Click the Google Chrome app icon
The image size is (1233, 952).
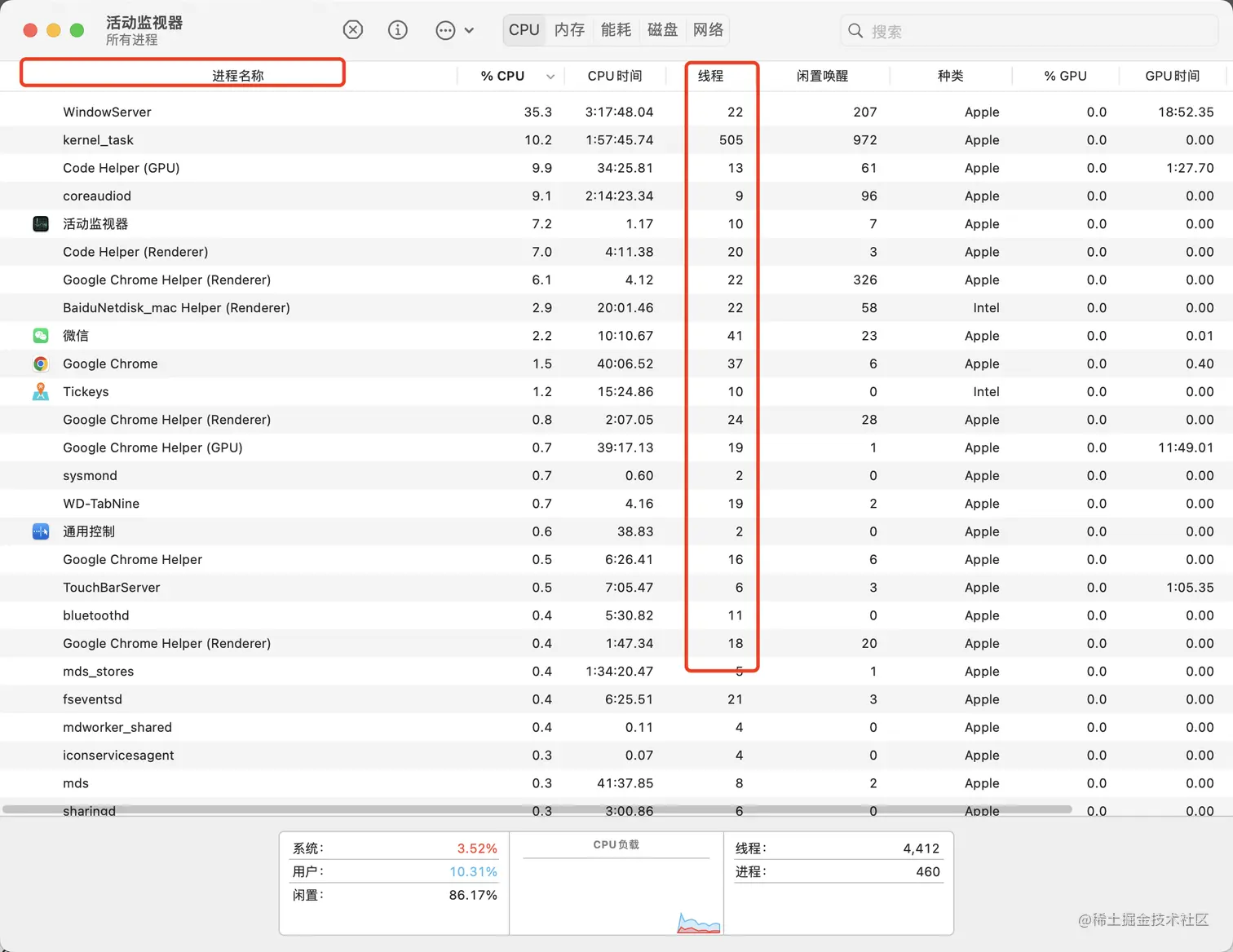pyautogui.click(x=41, y=364)
